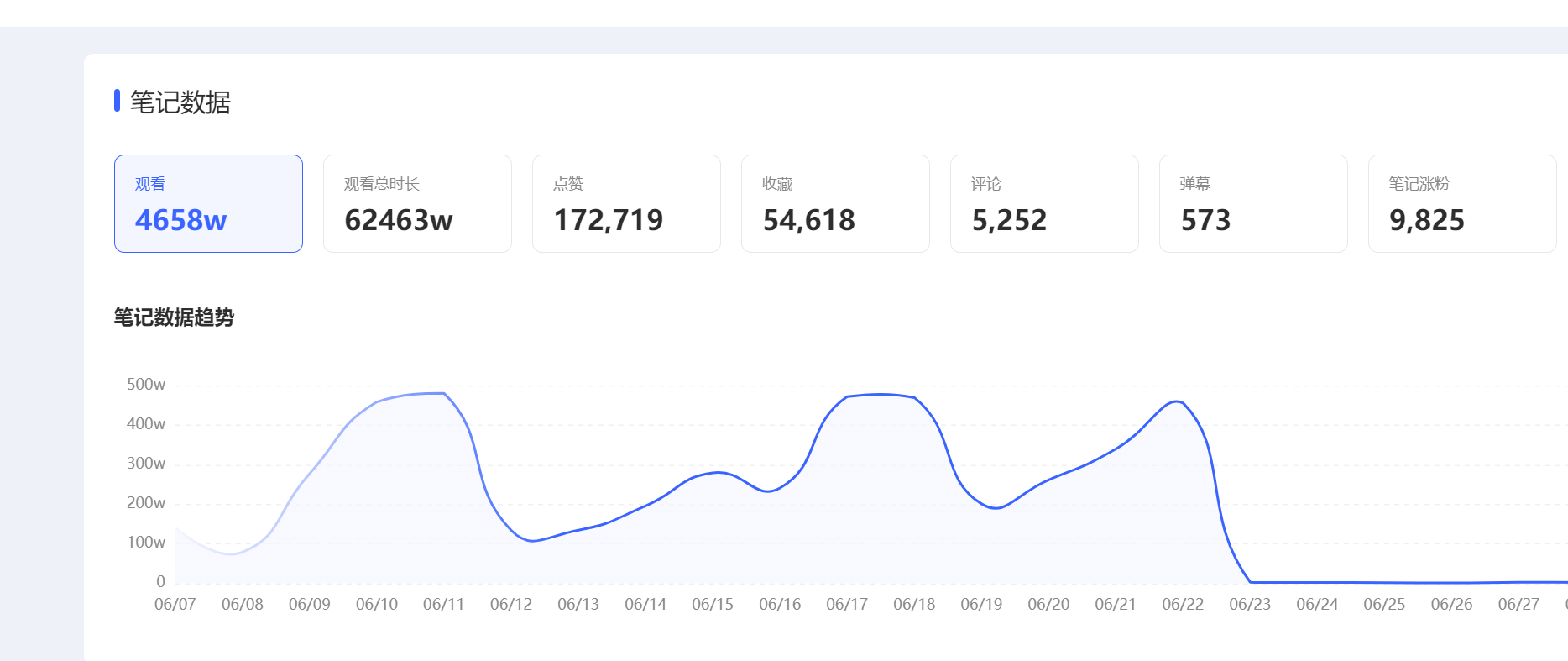Click the 笔记数据趋势 chart title

click(x=174, y=317)
